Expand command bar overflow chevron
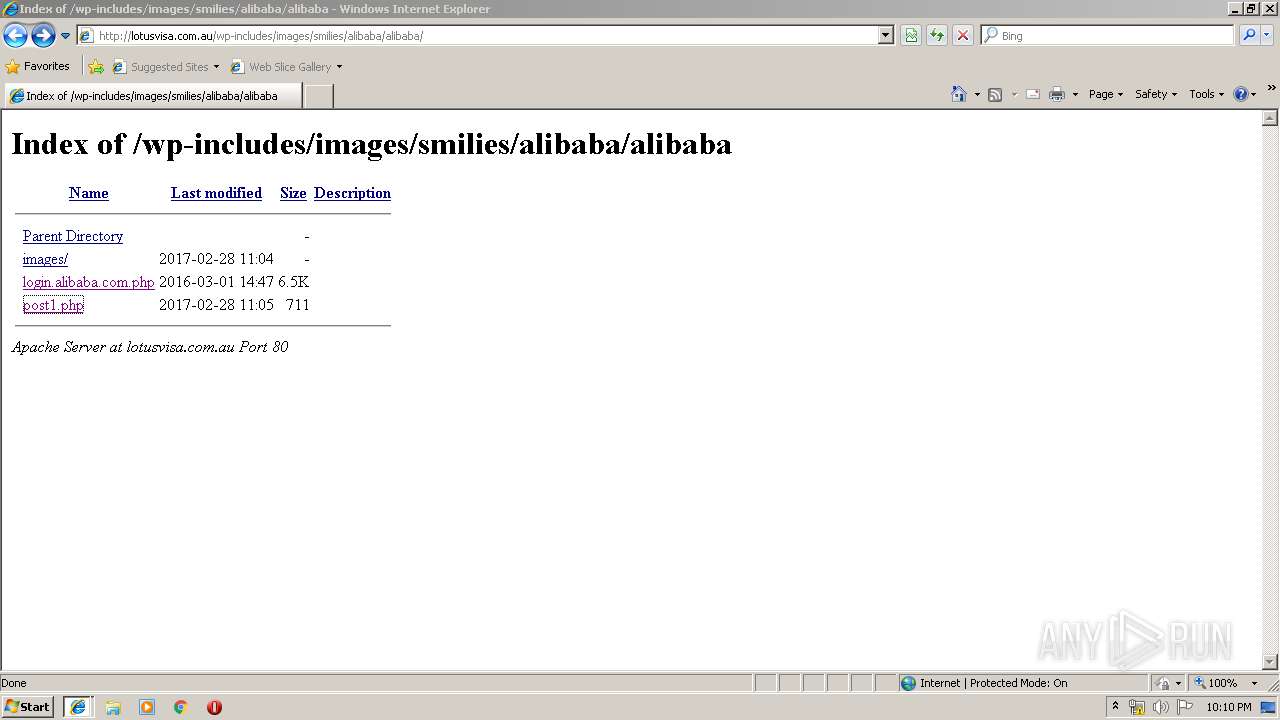The width and height of the screenshot is (1280, 720). point(1271,89)
